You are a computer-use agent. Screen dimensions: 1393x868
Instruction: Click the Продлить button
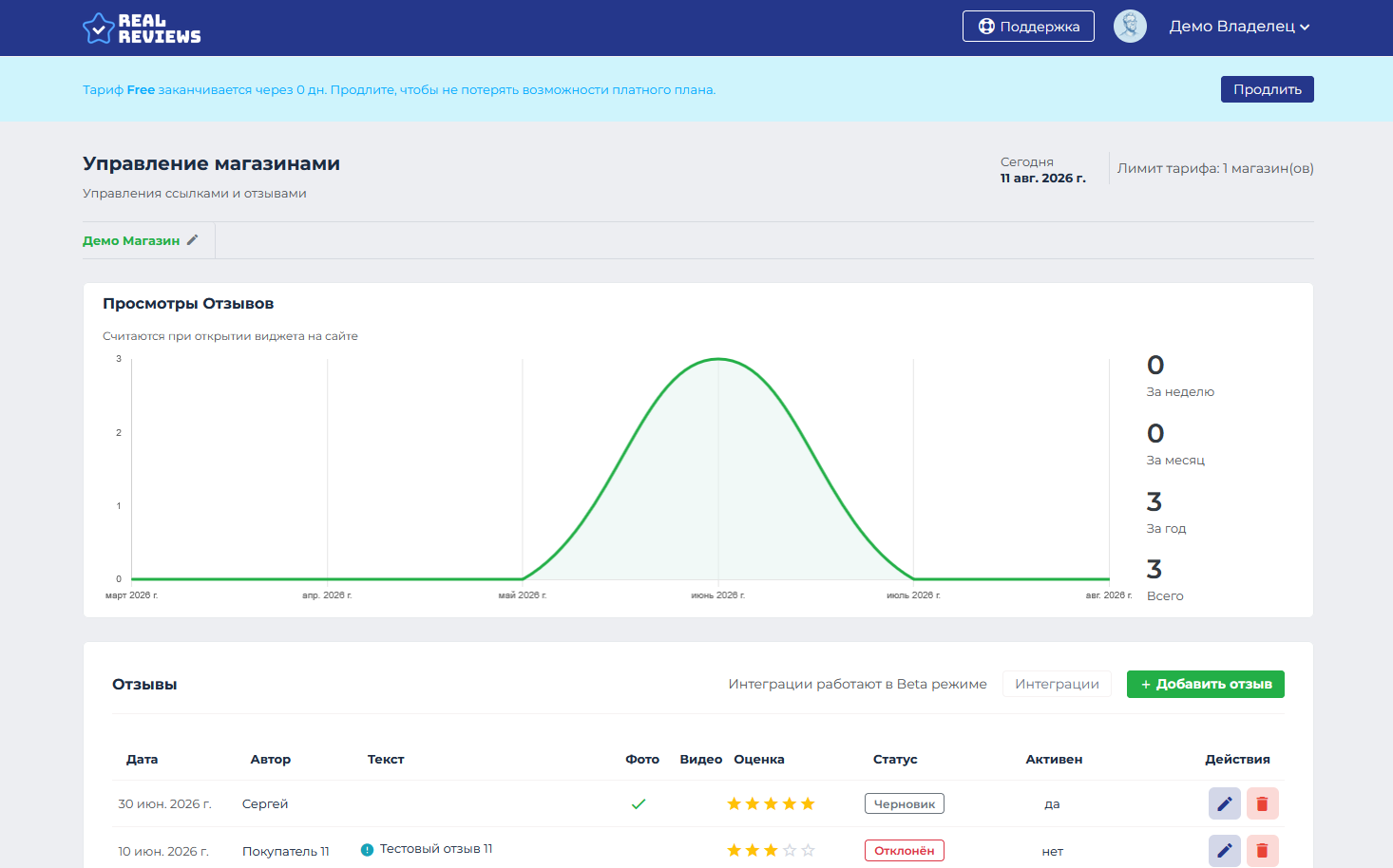tap(1268, 89)
